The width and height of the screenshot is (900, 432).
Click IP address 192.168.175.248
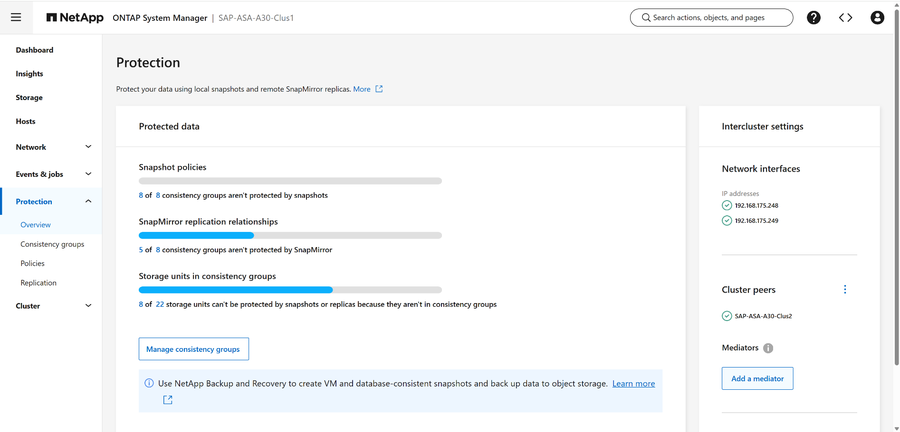click(757, 205)
